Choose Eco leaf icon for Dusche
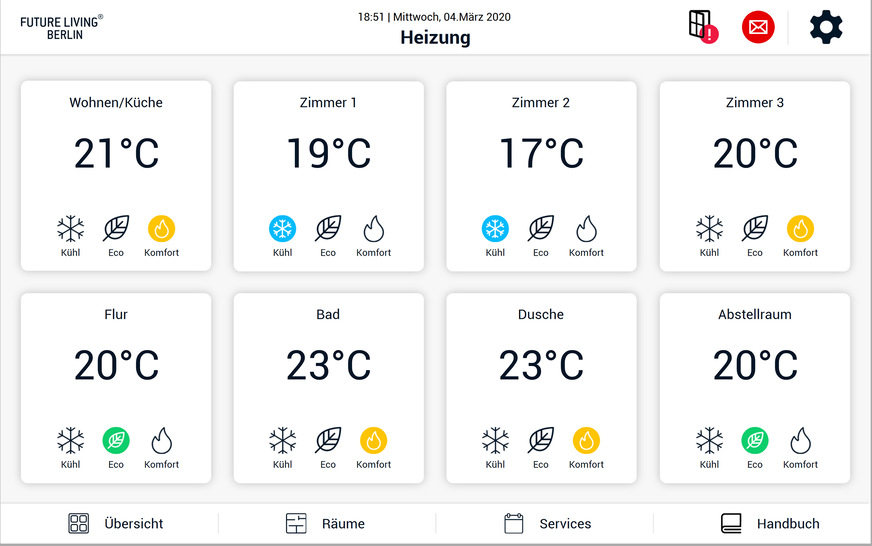Viewport: 872px width, 546px height. click(541, 441)
